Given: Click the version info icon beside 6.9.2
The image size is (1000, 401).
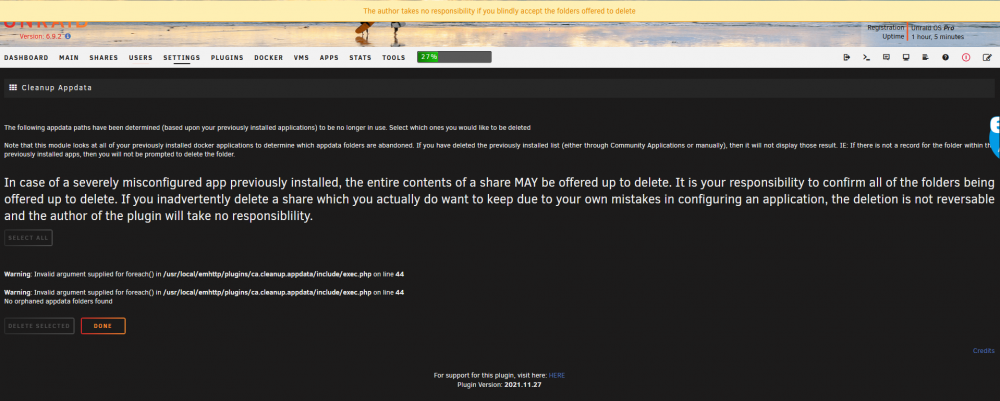Looking at the screenshot, I should pos(68,37).
